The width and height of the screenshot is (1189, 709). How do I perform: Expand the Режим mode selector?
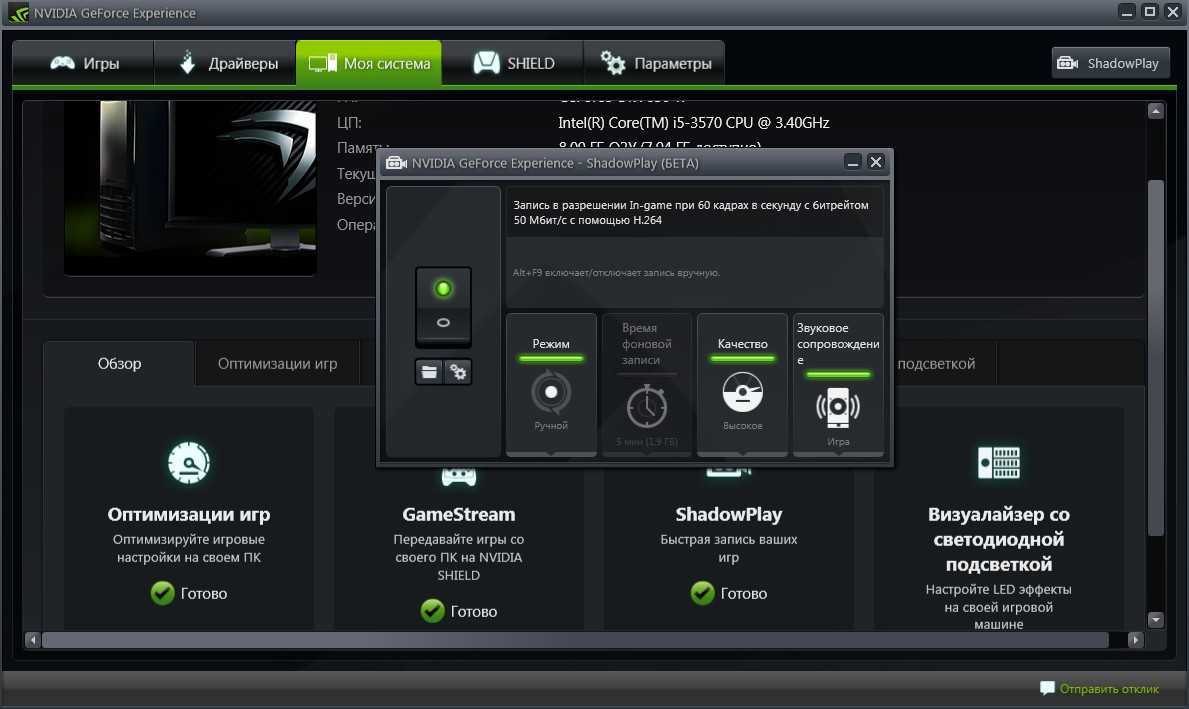click(551, 385)
